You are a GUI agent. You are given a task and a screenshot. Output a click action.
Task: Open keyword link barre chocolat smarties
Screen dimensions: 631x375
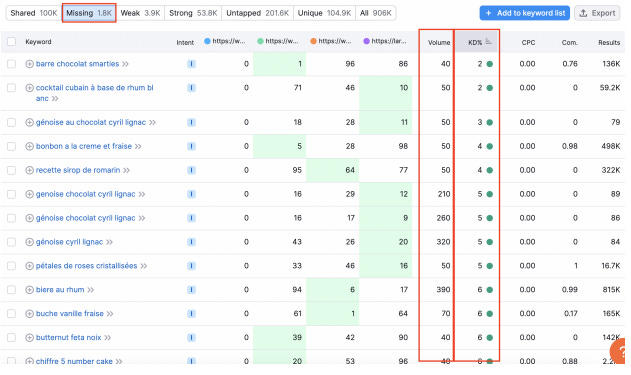click(x=77, y=64)
